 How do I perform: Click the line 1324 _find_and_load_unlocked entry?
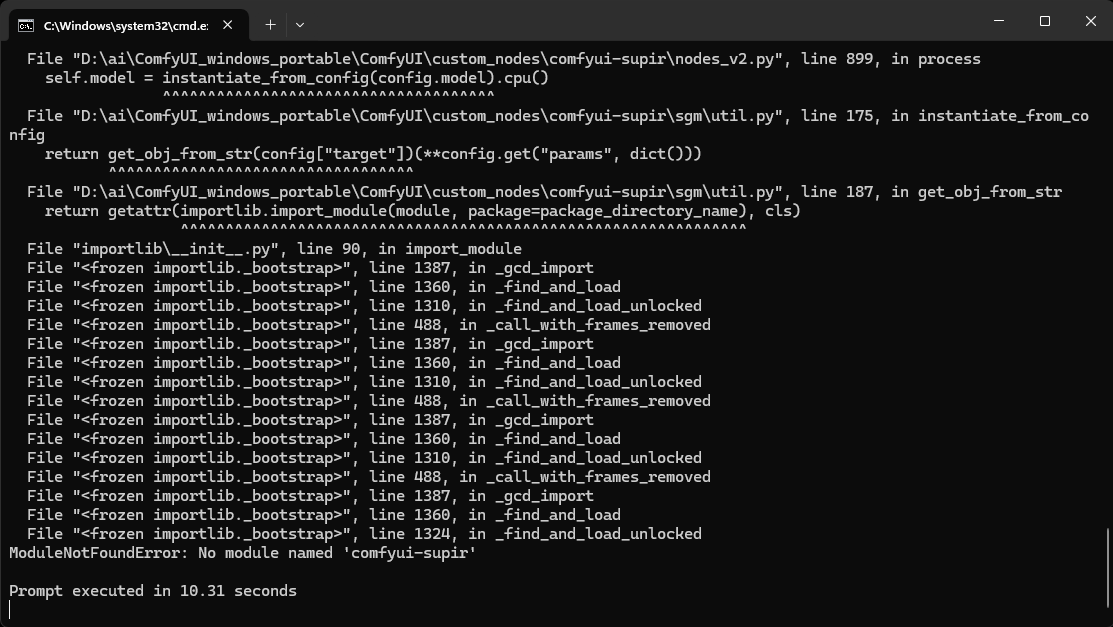pos(364,534)
